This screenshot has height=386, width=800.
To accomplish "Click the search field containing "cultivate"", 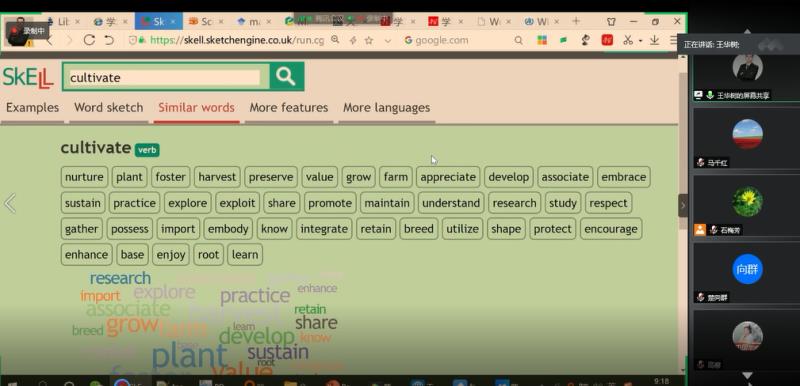I will coord(165,78).
